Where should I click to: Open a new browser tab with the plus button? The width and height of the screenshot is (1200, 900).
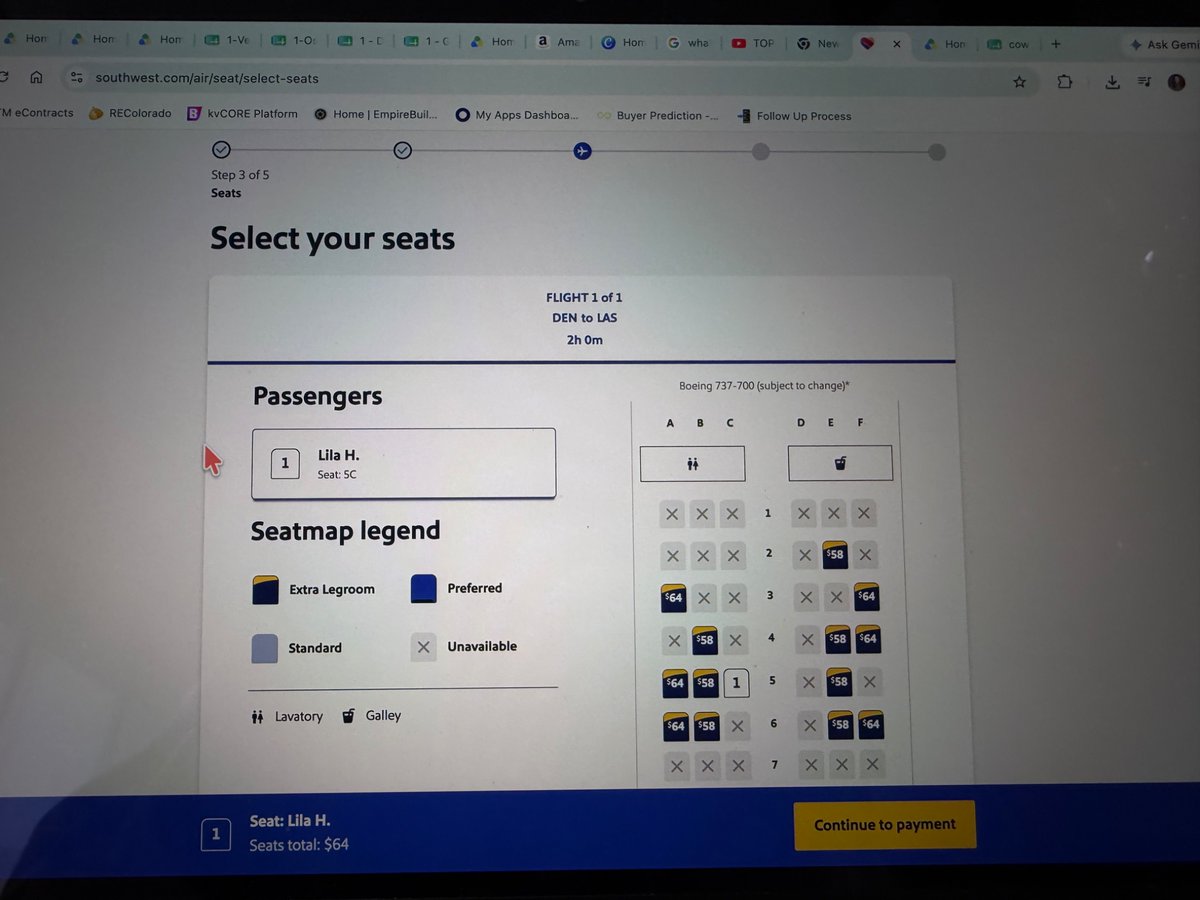pos(1055,44)
